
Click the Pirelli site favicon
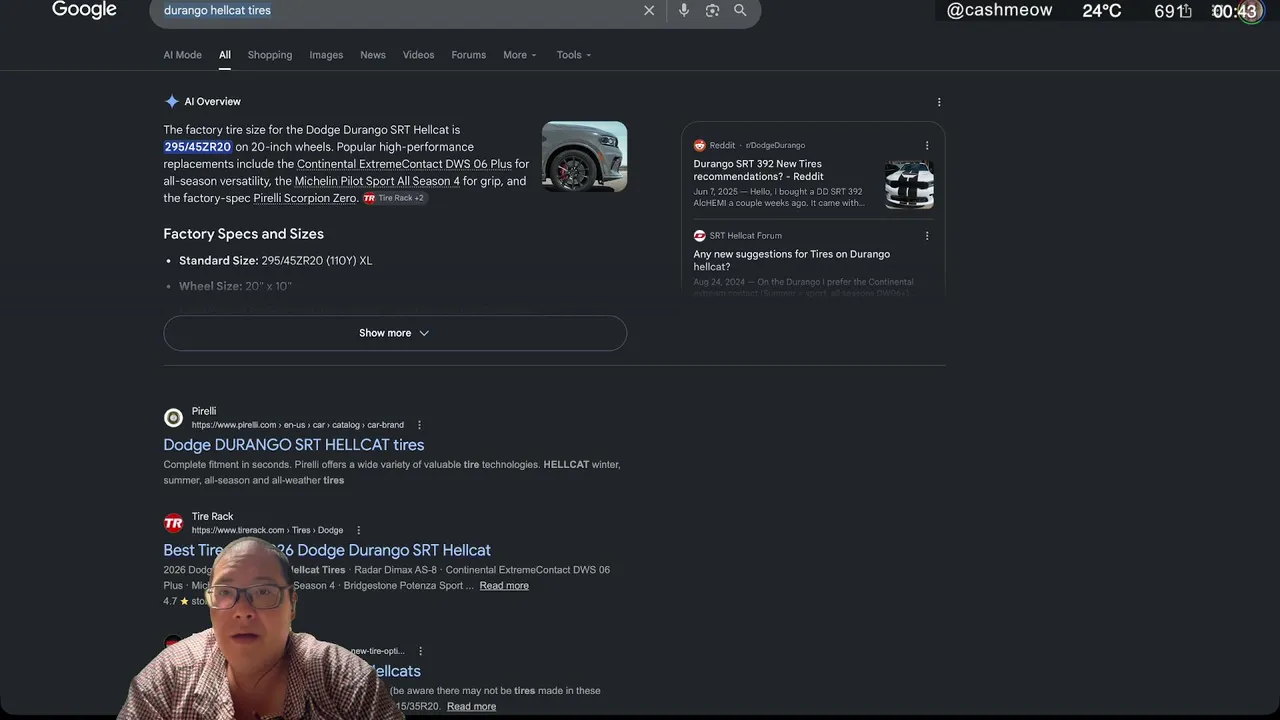174,417
